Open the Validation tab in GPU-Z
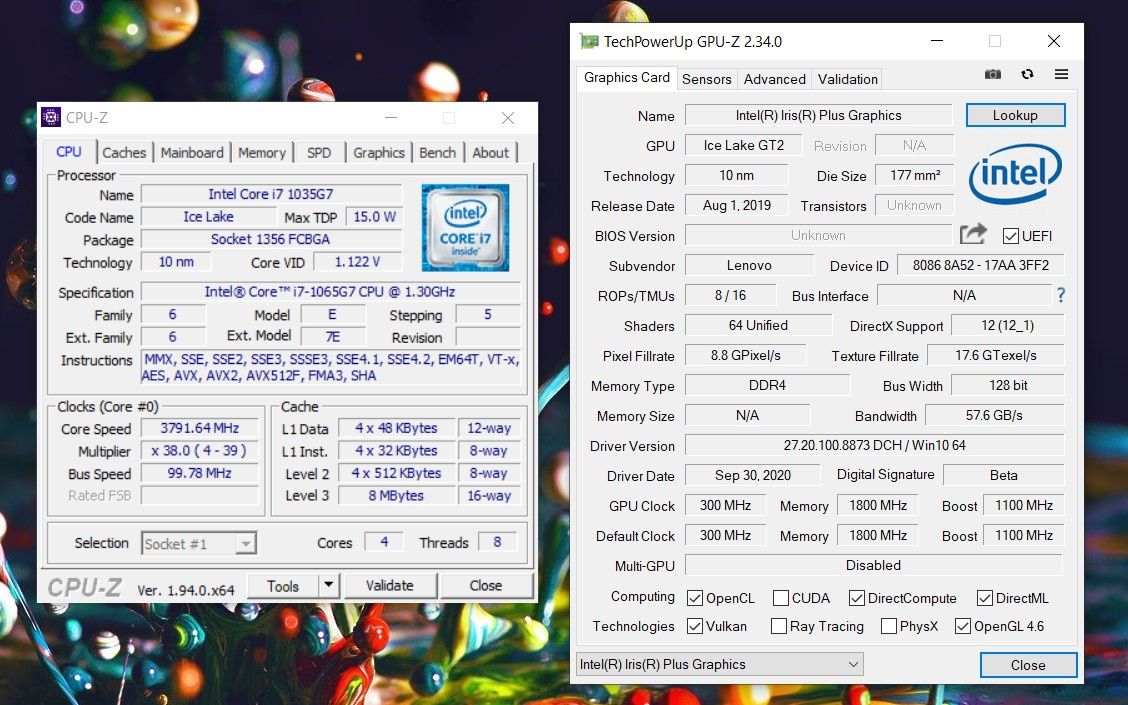The height and width of the screenshot is (705, 1128). [x=847, y=79]
